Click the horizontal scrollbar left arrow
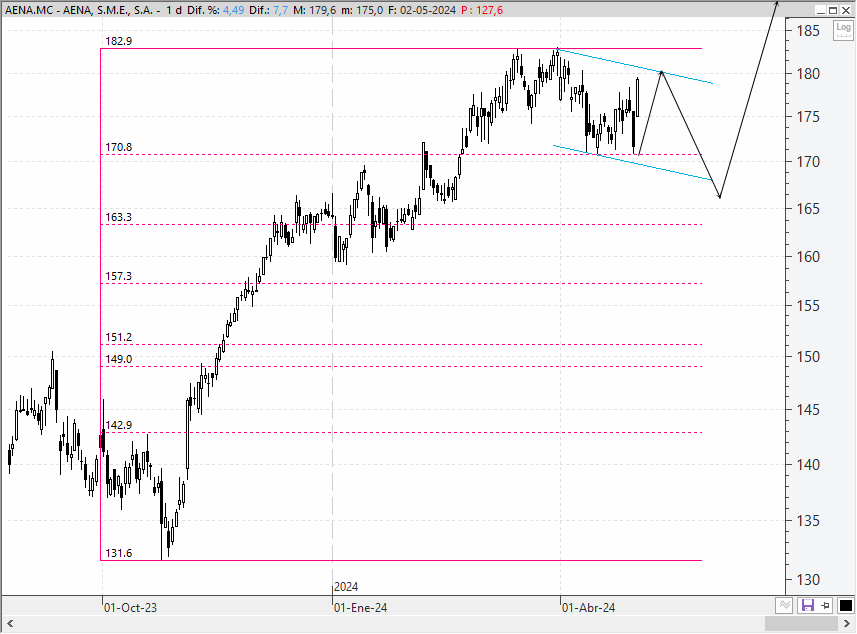 10,624
